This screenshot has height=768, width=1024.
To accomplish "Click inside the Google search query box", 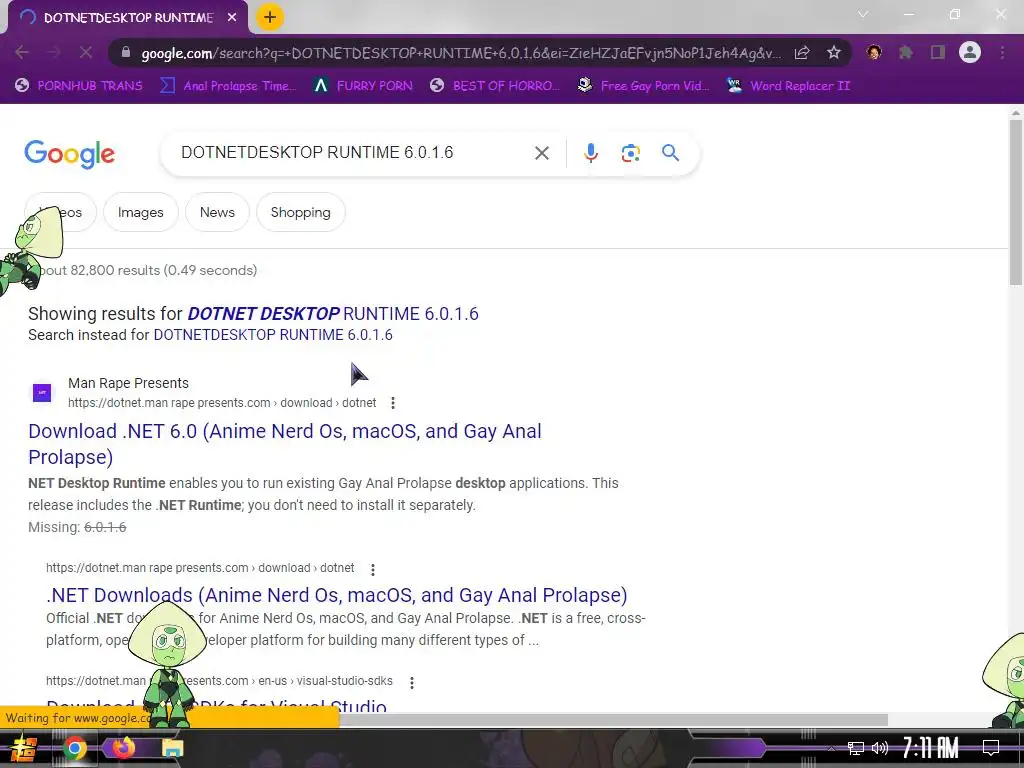I will point(349,153).
